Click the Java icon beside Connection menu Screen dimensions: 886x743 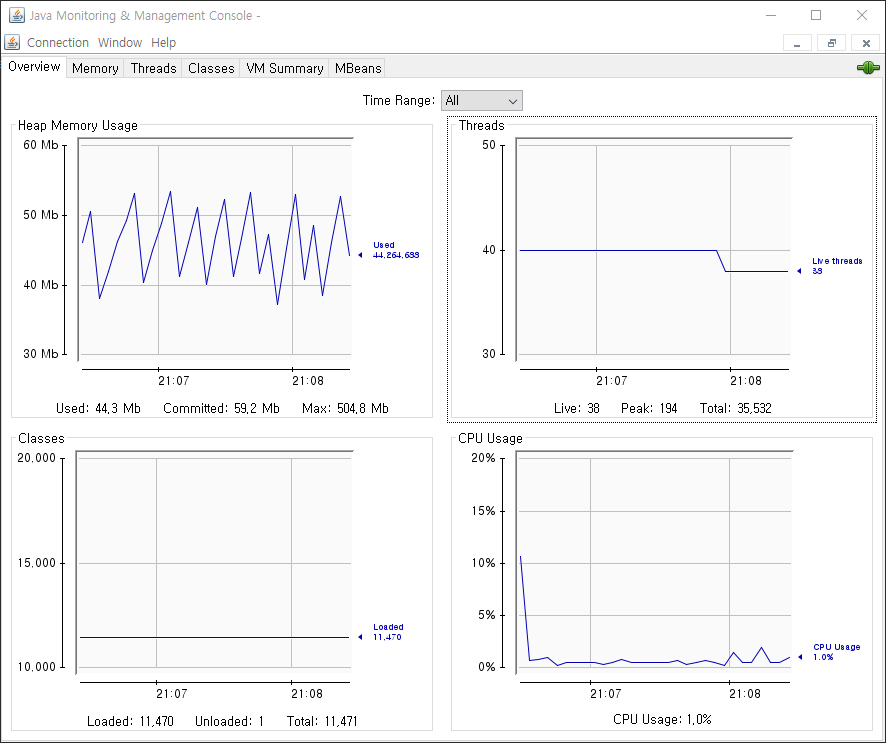12,42
